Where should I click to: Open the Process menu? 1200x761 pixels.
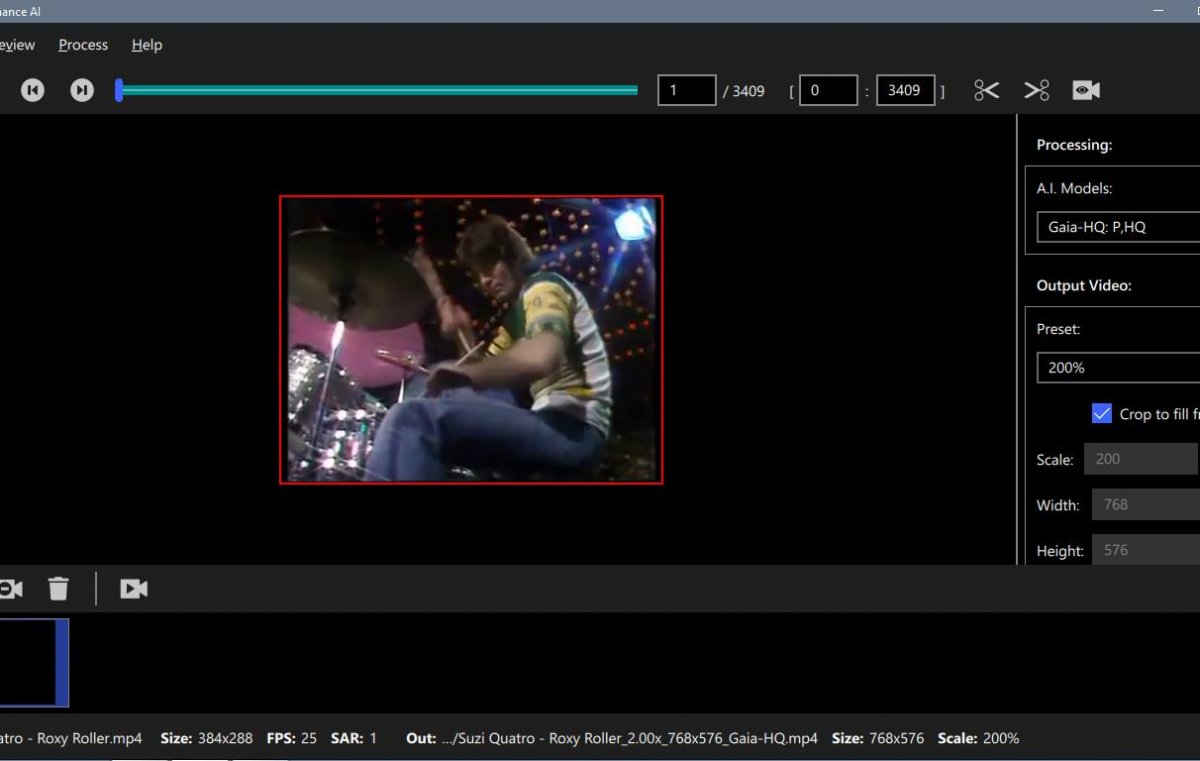pyautogui.click(x=83, y=45)
